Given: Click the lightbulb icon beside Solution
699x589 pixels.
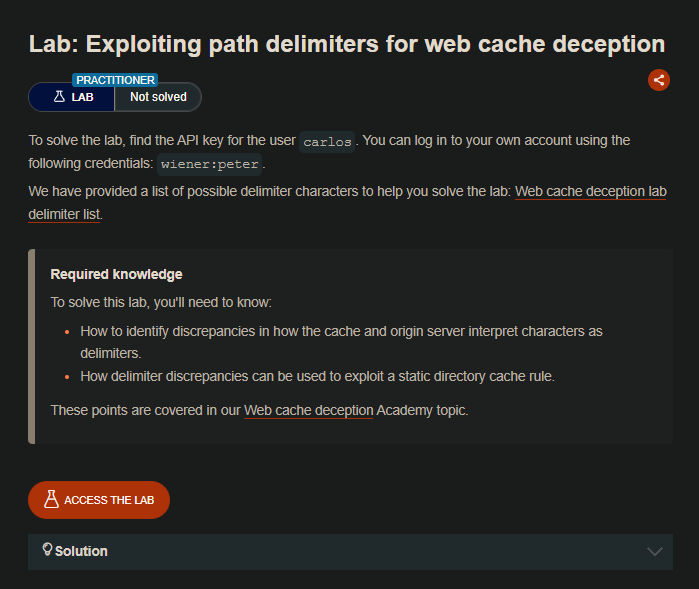Looking at the screenshot, I should 46,550.
